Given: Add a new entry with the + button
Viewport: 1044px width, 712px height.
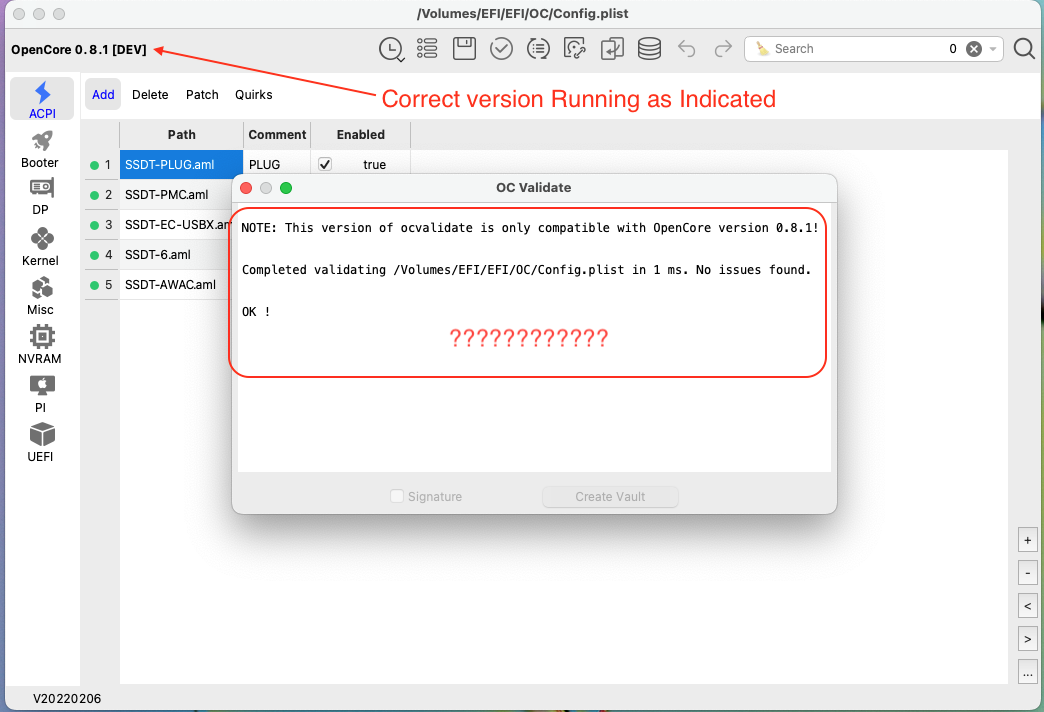Looking at the screenshot, I should (1027, 539).
